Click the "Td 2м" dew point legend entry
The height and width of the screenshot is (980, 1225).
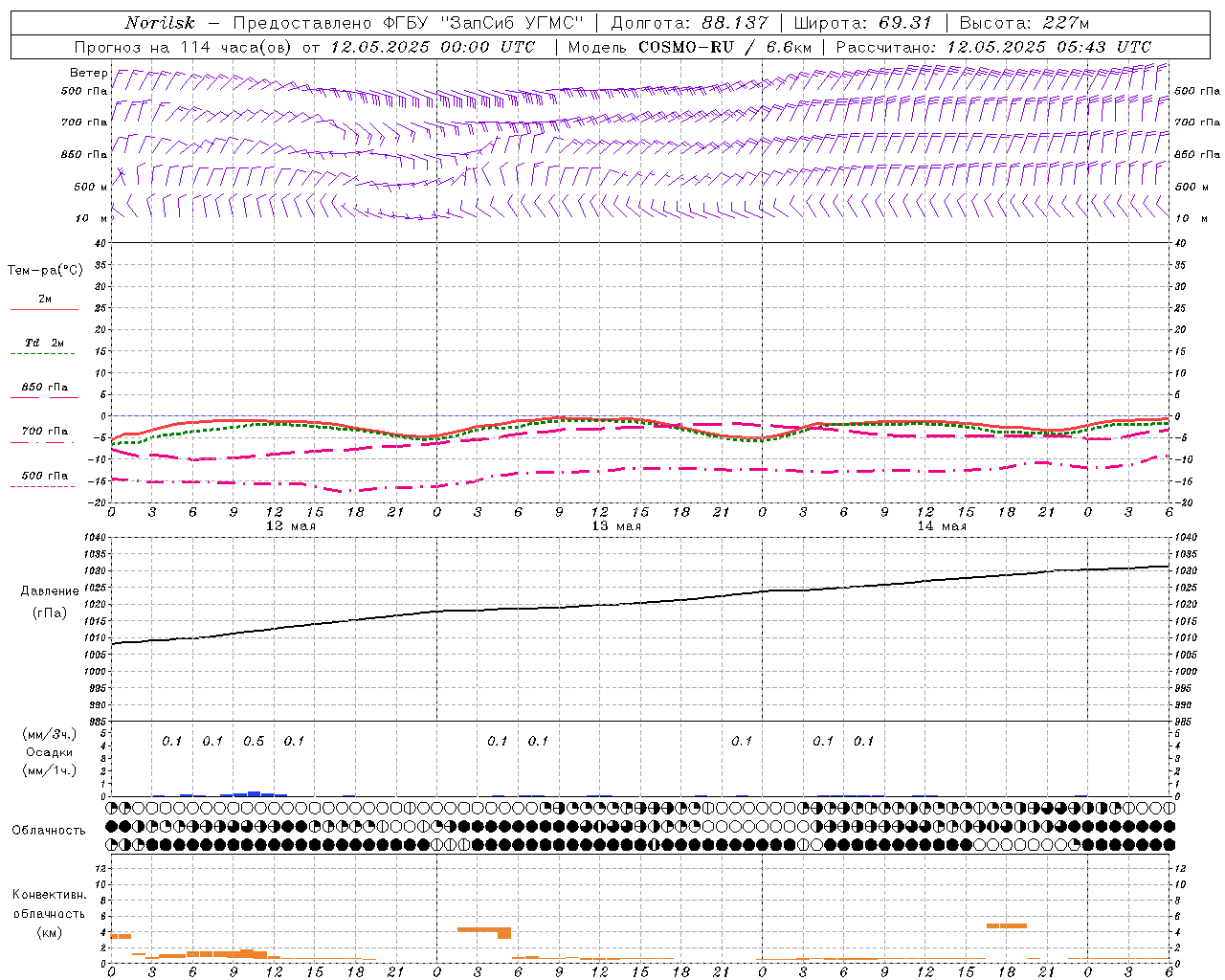coord(45,343)
